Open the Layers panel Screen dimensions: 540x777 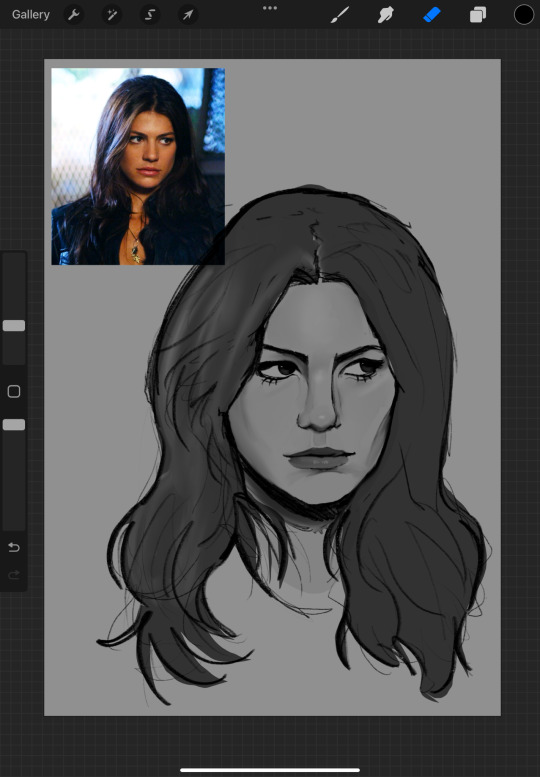coord(478,15)
